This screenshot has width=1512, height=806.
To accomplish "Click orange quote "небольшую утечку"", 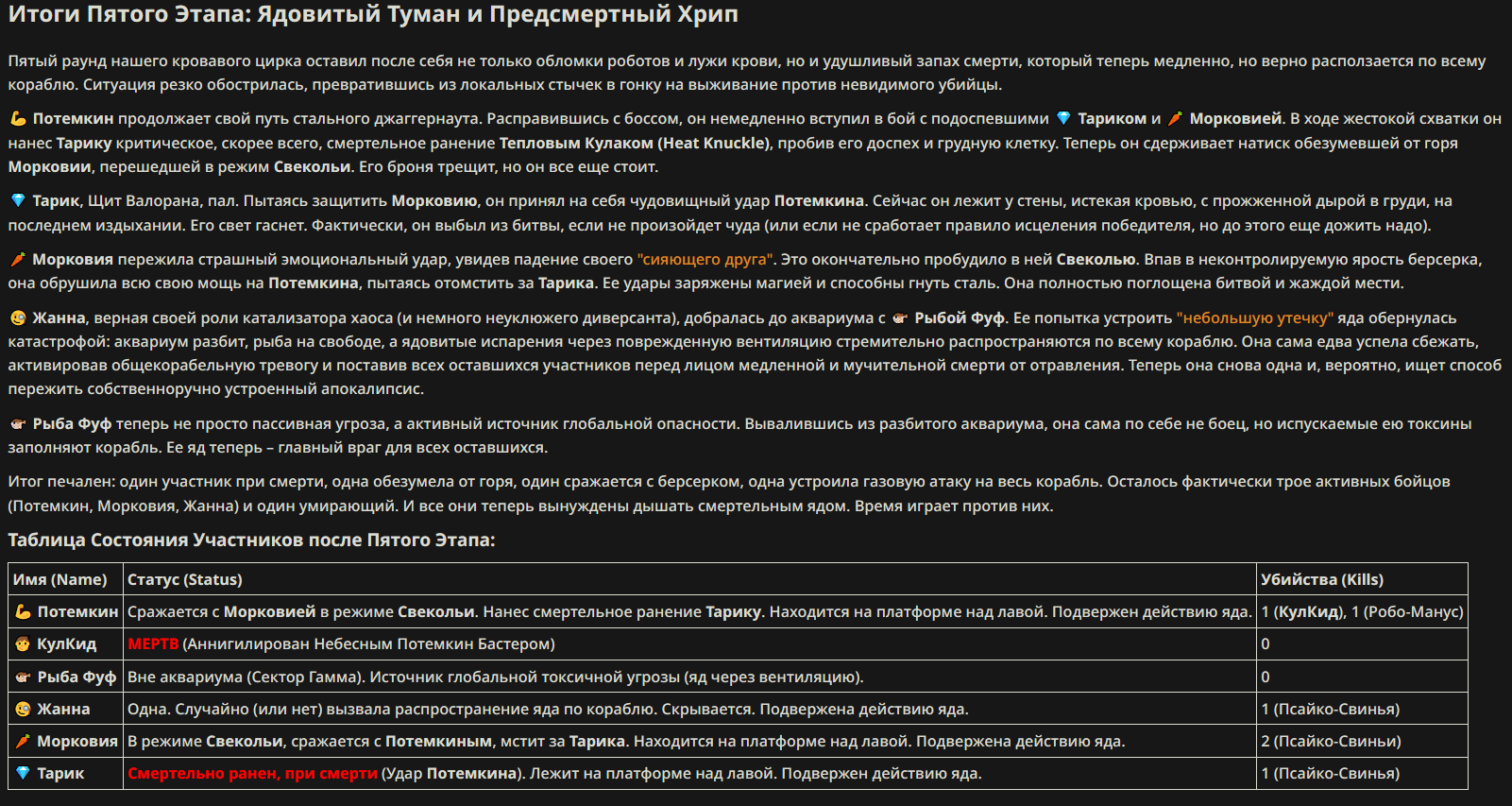I will click(1255, 317).
